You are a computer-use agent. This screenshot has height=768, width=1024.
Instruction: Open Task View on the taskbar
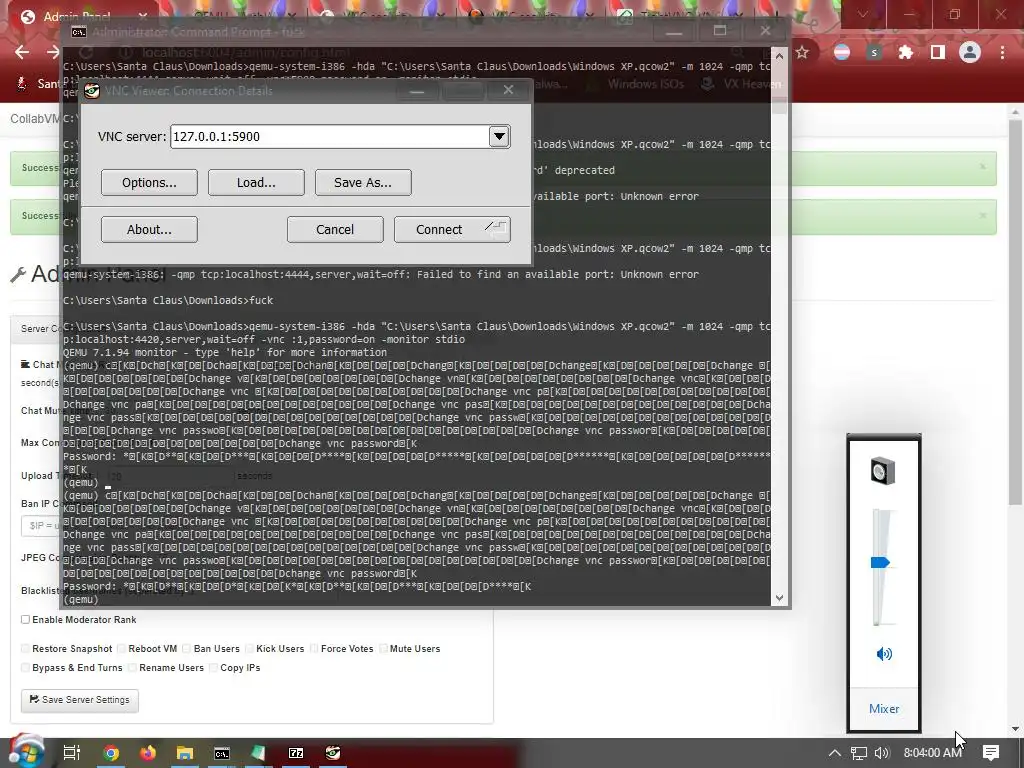[x=71, y=753]
